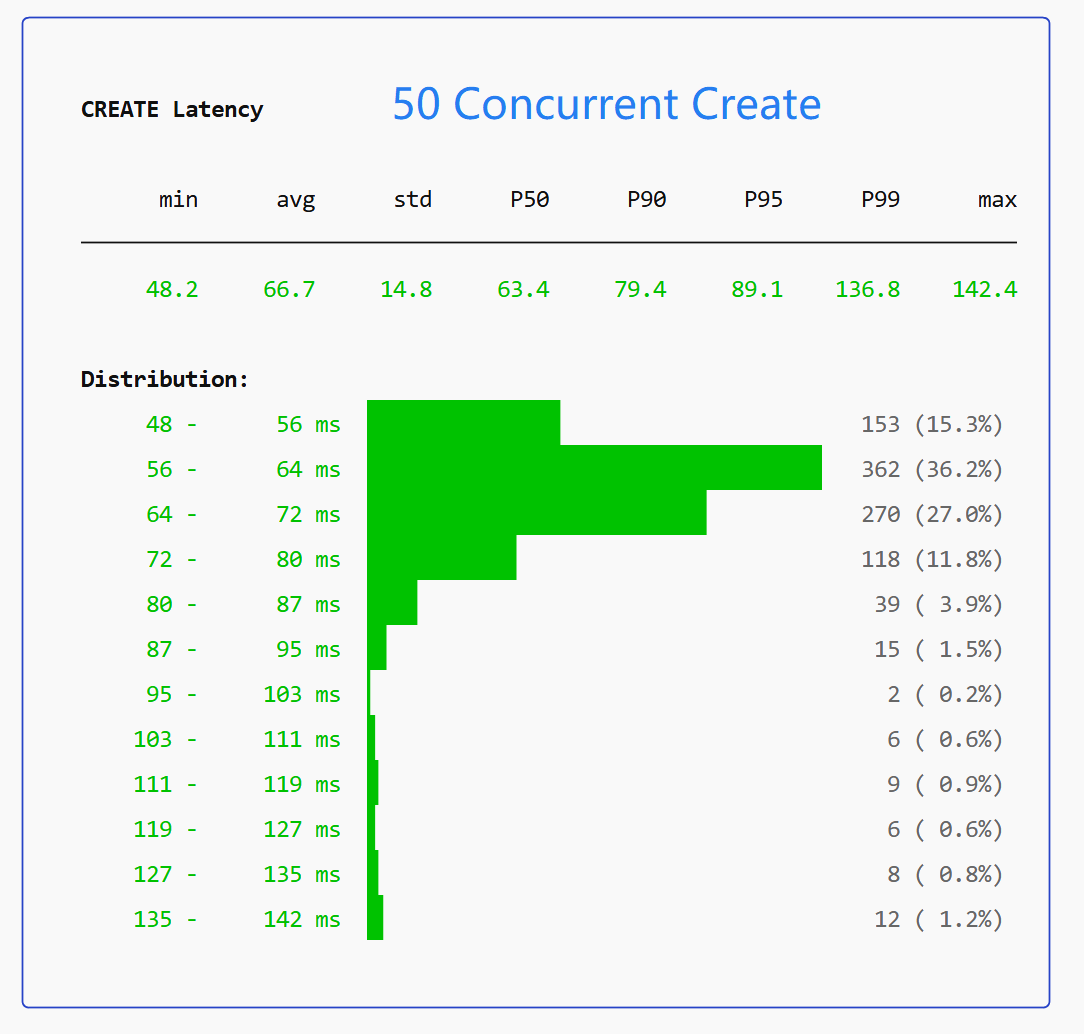Screen dimensions: 1084x1034
Task: Click the histogram bar for 64-72 ms
Action: (x=536, y=512)
